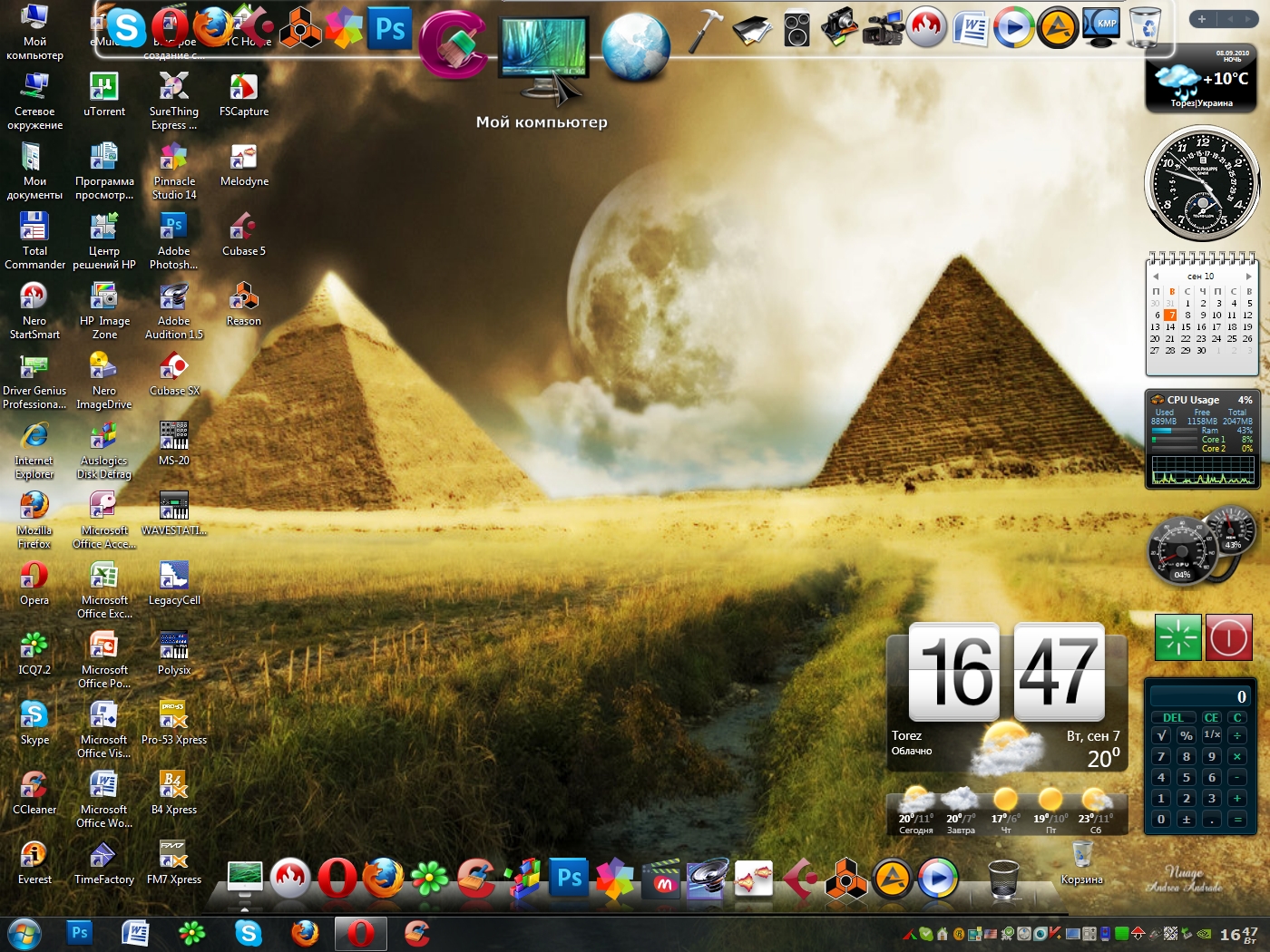Open KMPlayer icon in top dock
The image size is (1270, 952).
coord(1101,26)
